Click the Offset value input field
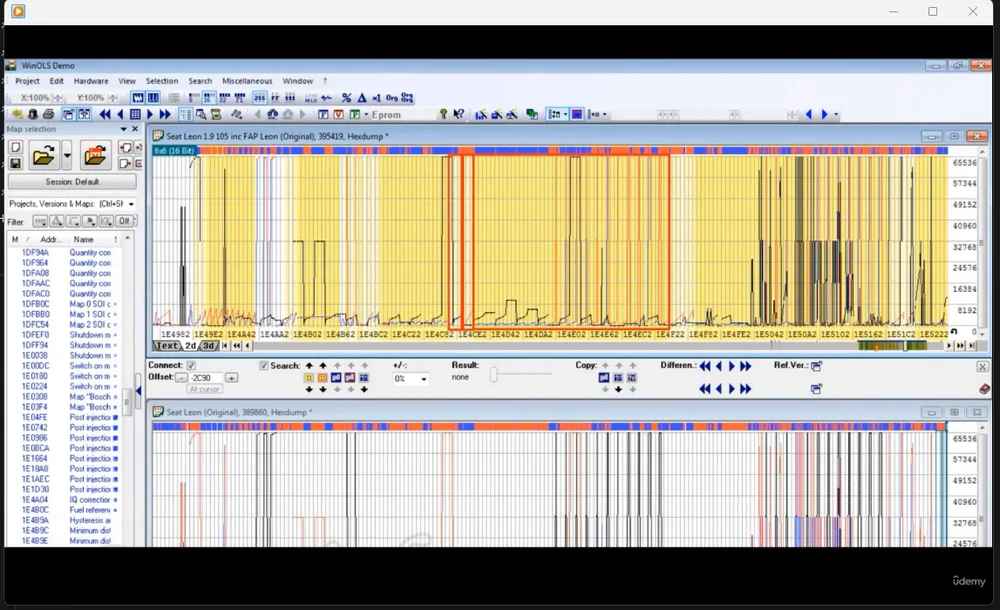This screenshot has width=1000, height=610. [205, 378]
